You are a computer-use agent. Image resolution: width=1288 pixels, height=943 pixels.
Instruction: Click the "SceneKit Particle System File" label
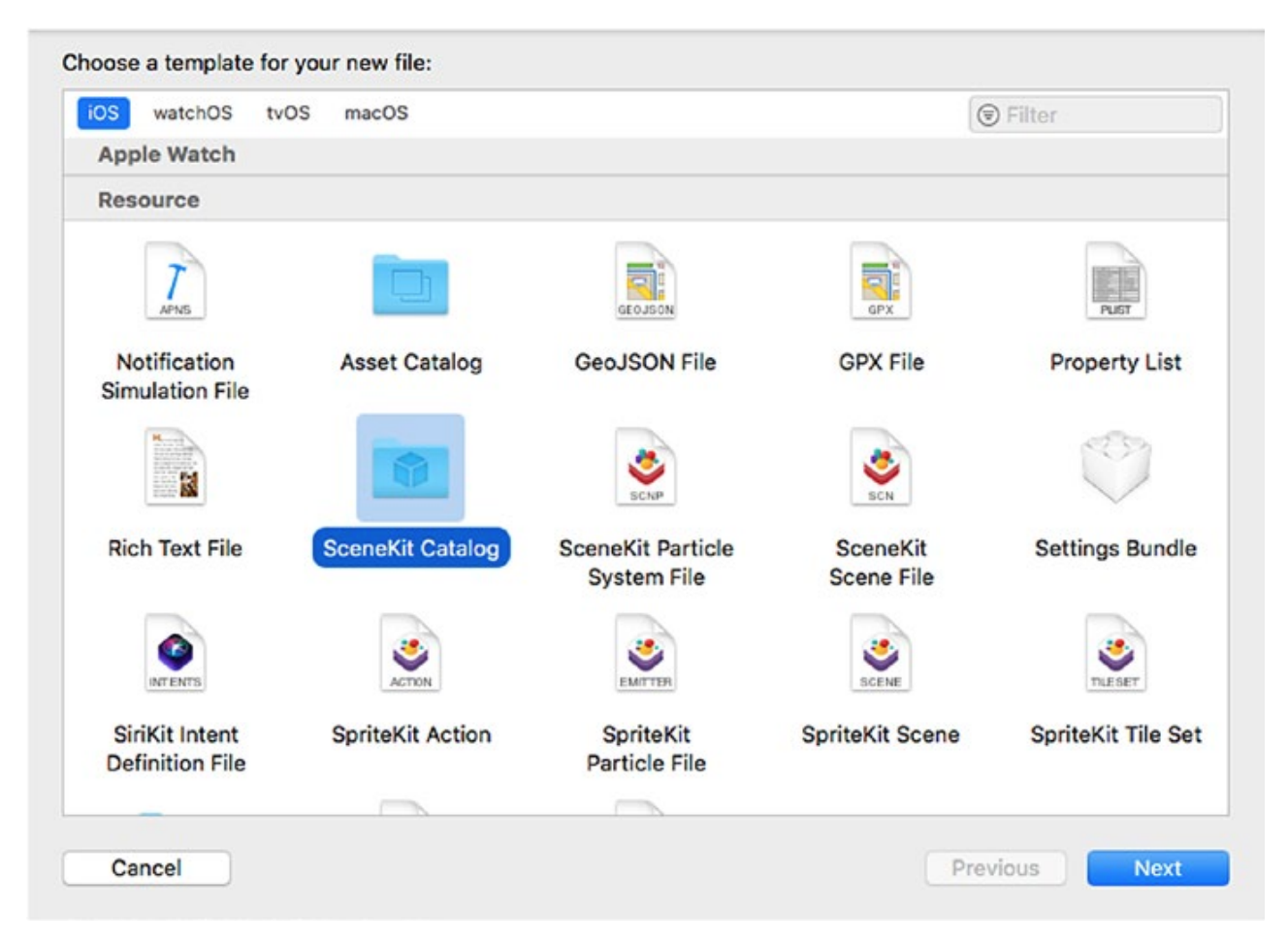(646, 563)
